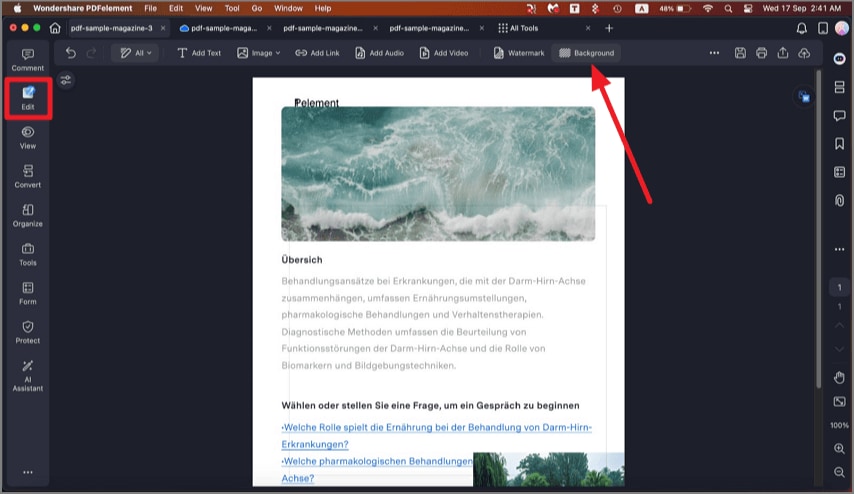
Task: Switch to pdf-sample-magazine-3 tab
Action: pos(112,28)
